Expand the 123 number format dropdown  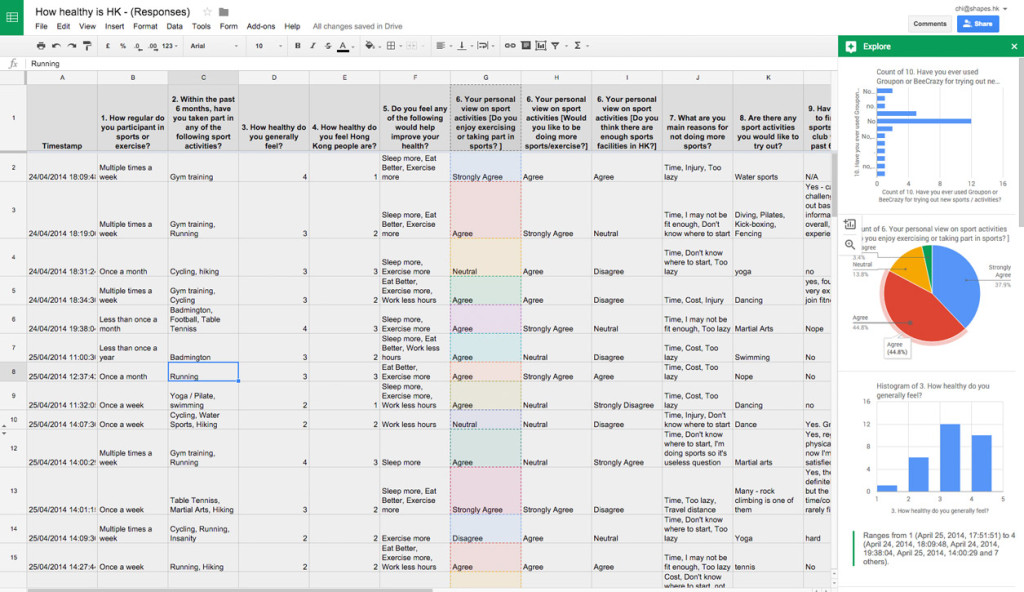tap(168, 46)
